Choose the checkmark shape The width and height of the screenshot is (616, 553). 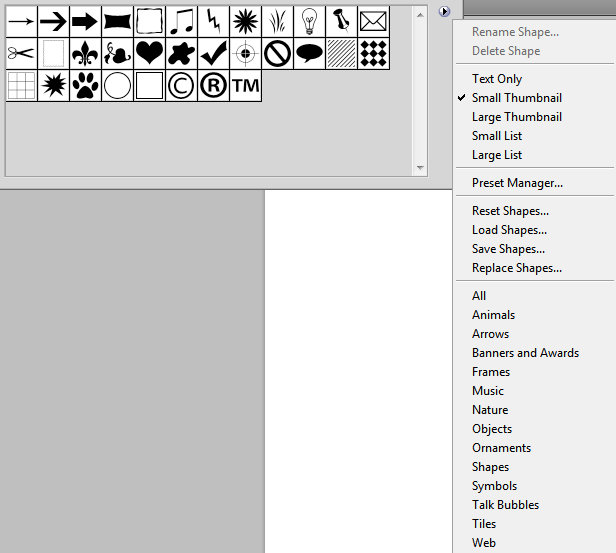[x=213, y=53]
